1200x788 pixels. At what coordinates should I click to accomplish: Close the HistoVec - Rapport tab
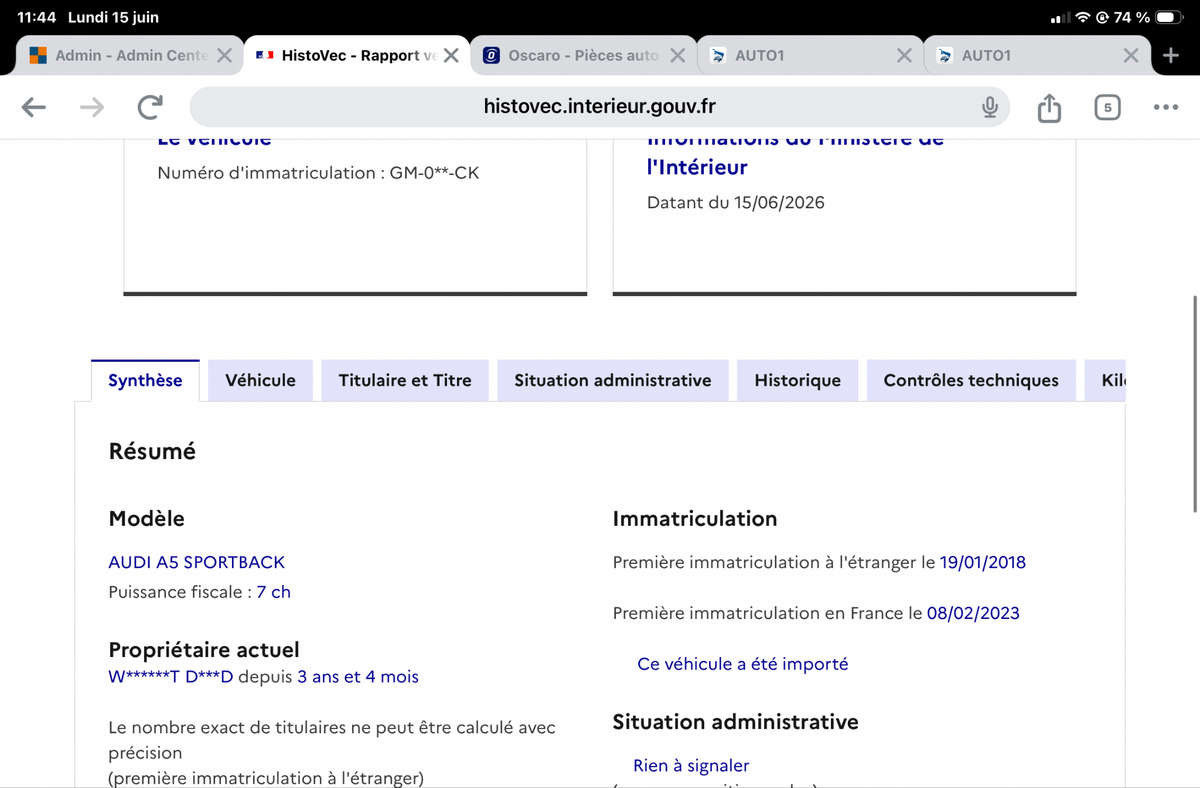pos(451,56)
